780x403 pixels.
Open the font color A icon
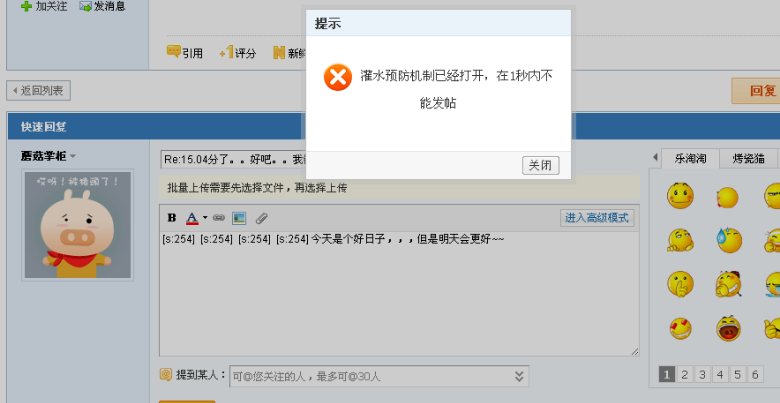click(192, 217)
